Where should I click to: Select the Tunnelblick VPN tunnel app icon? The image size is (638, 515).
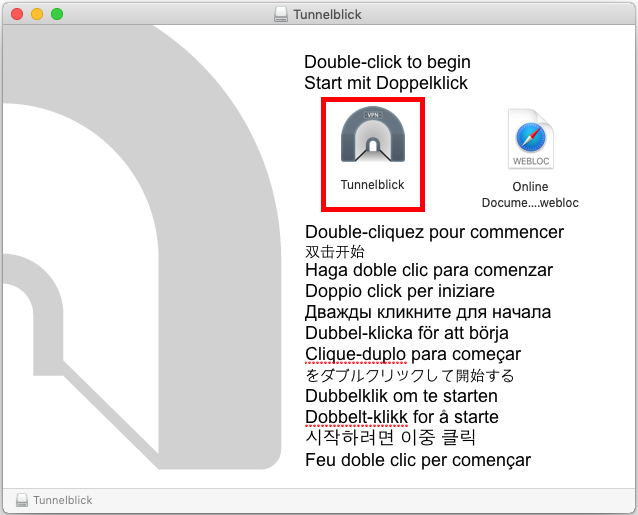click(x=373, y=135)
